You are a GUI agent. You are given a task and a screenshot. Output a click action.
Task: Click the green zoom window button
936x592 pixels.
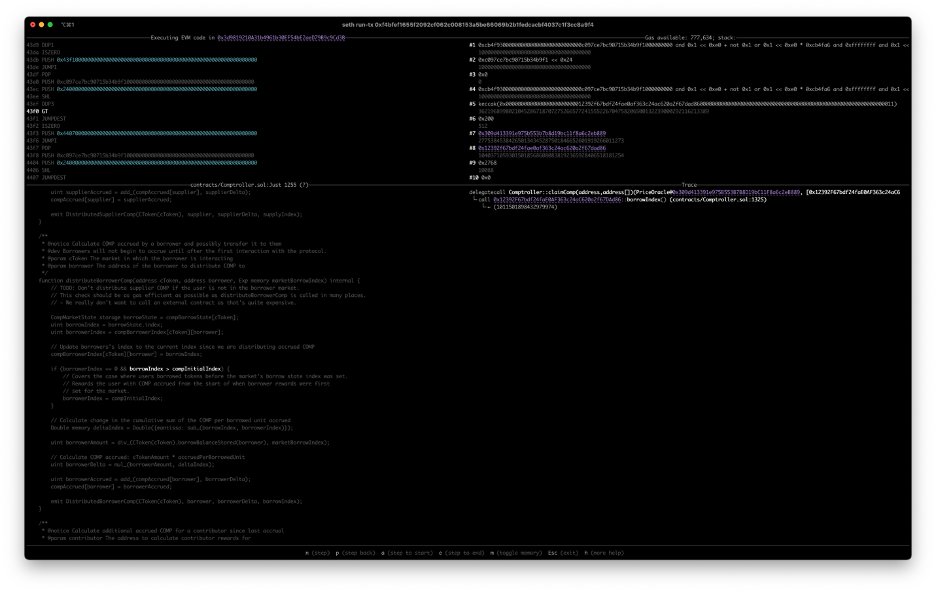click(50, 24)
